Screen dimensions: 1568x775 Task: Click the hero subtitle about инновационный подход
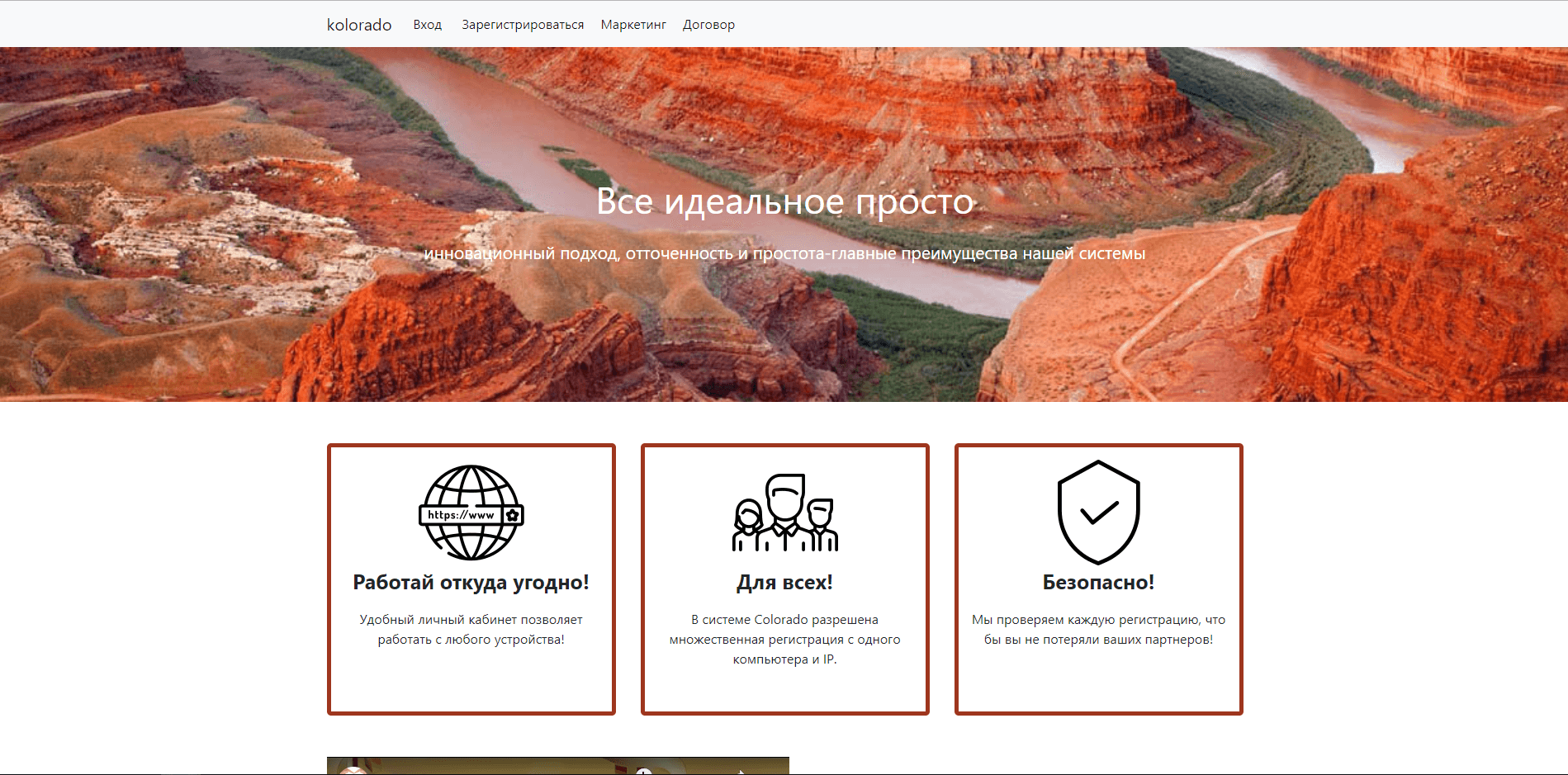pos(784,254)
